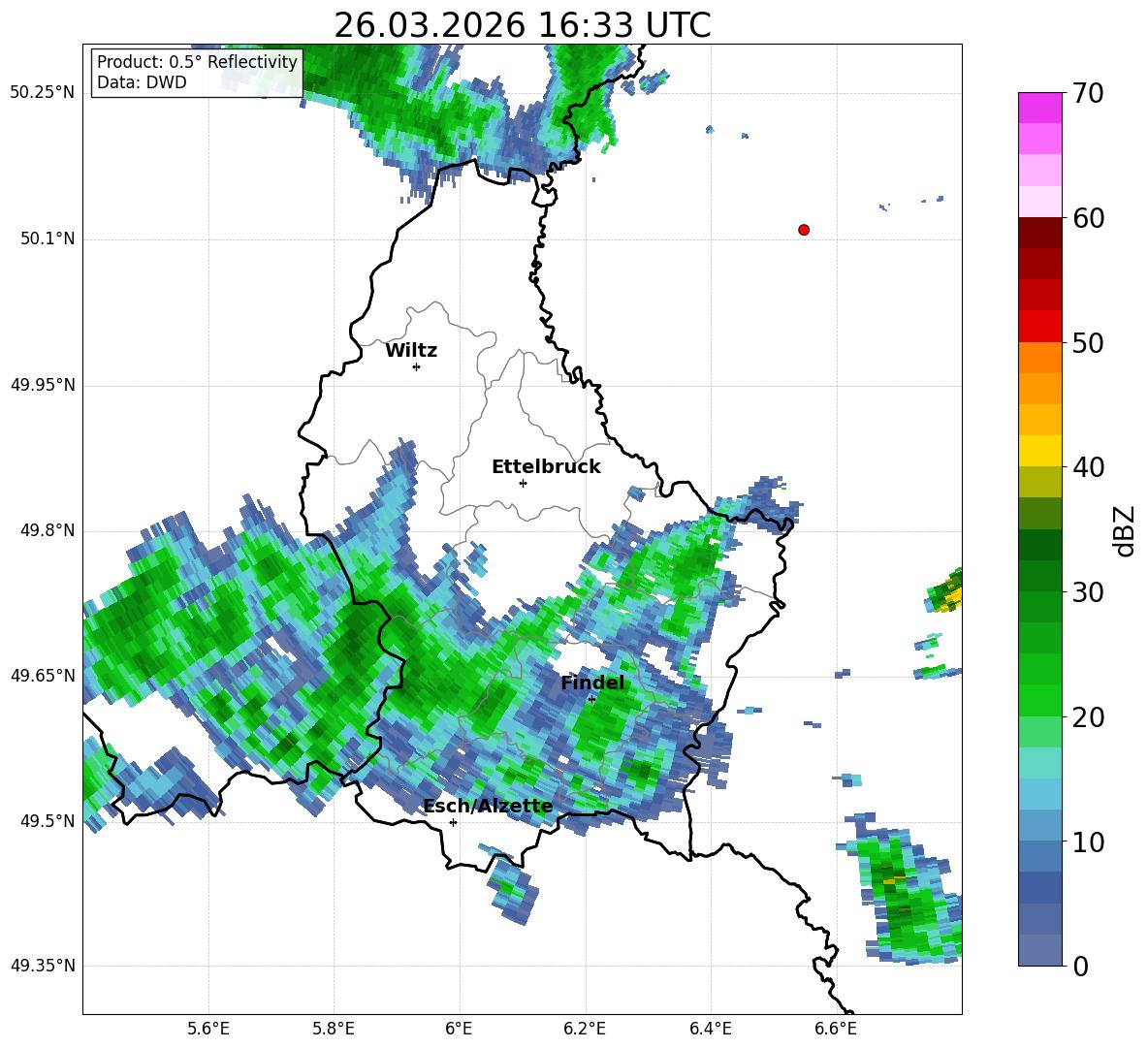Click the 50.25°N latitude label
The height and width of the screenshot is (1048, 1148).
(43, 93)
